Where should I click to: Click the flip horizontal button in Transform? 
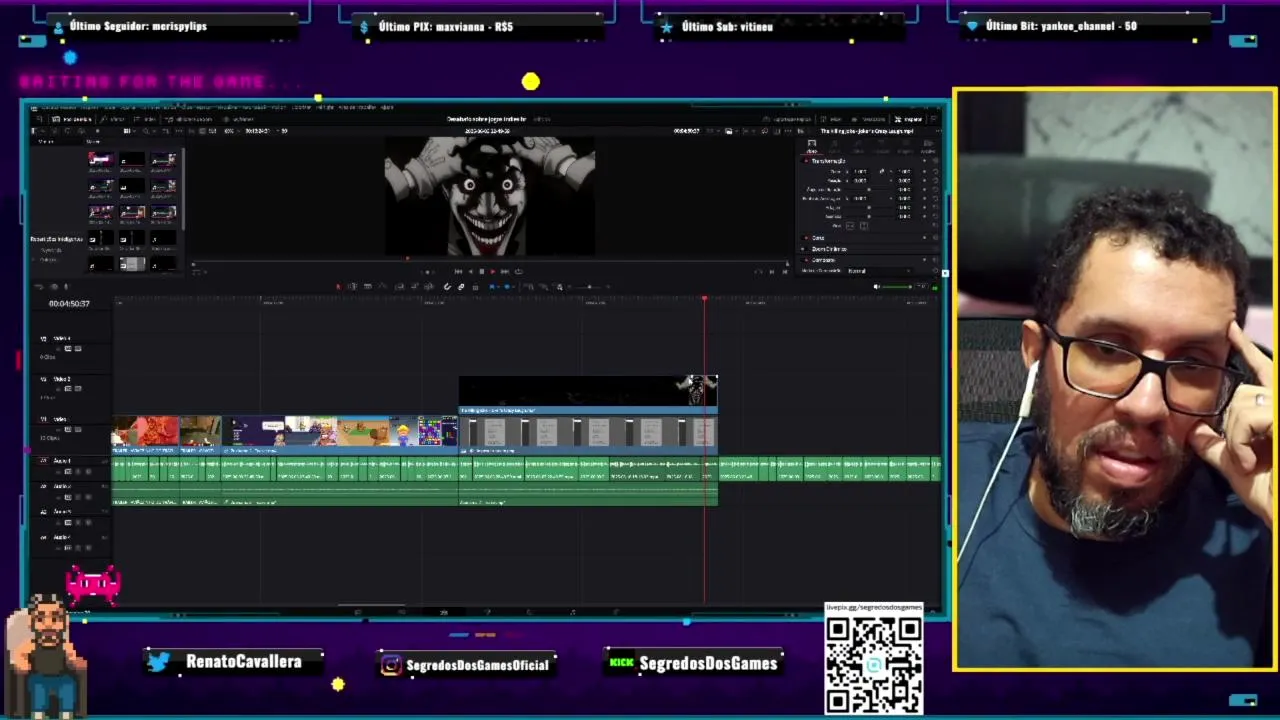[850, 226]
